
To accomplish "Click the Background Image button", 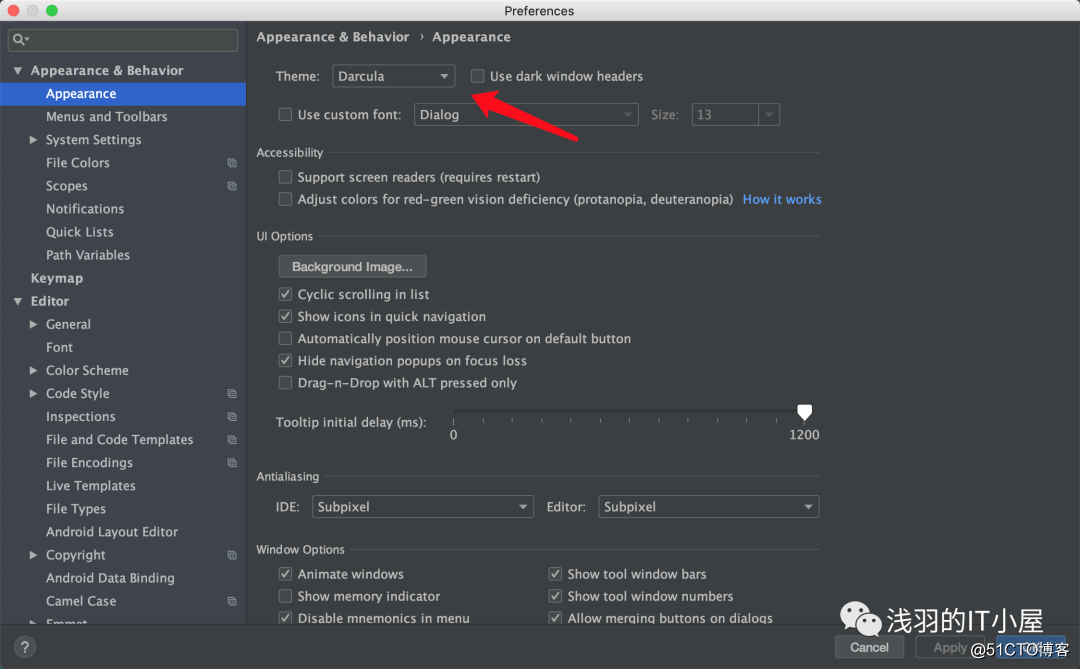I will tap(352, 266).
